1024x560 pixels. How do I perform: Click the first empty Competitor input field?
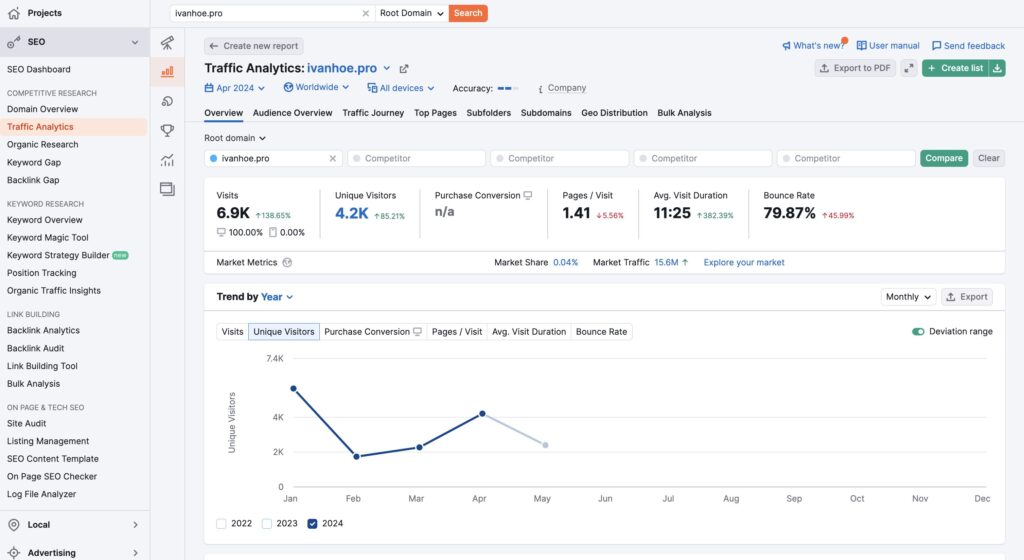[x=416, y=158]
